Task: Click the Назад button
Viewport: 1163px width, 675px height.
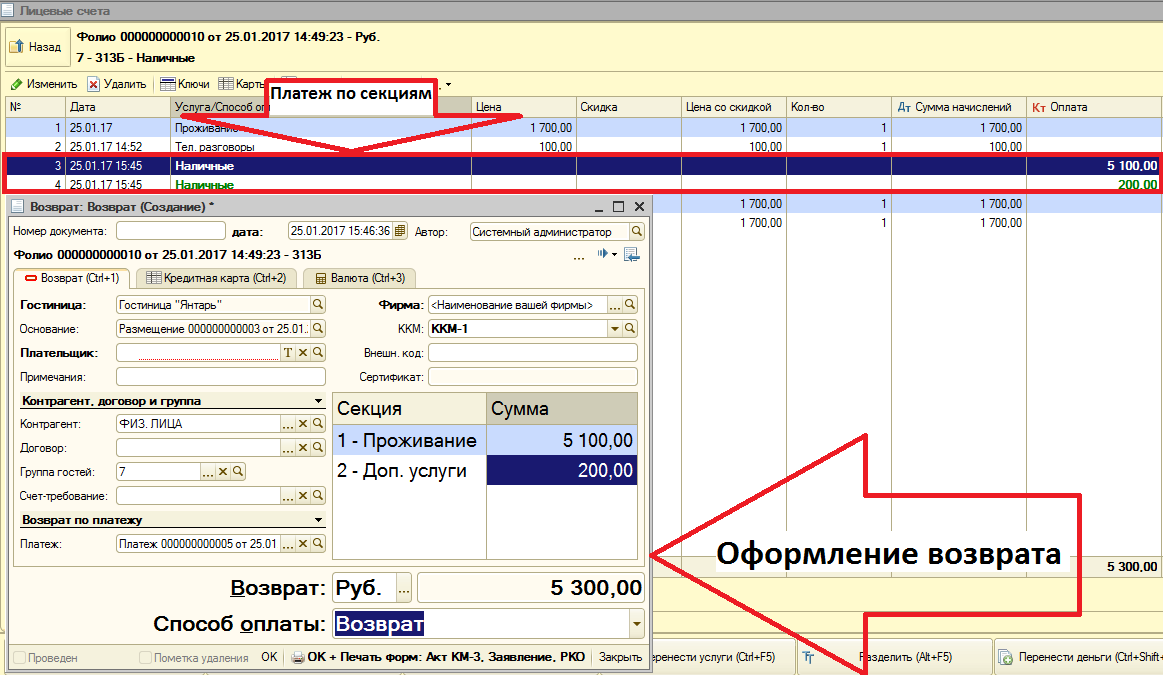Action: click(37, 47)
